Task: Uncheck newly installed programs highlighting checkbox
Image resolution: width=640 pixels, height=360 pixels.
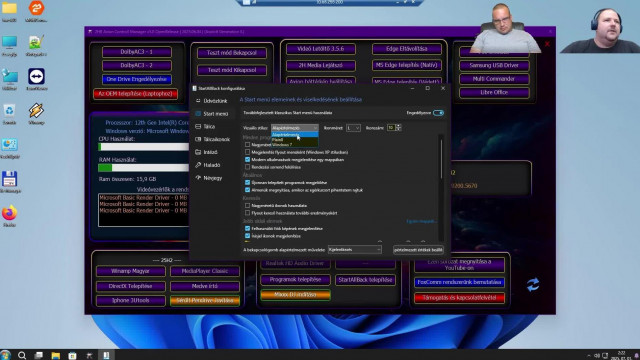Action: pyautogui.click(x=247, y=182)
